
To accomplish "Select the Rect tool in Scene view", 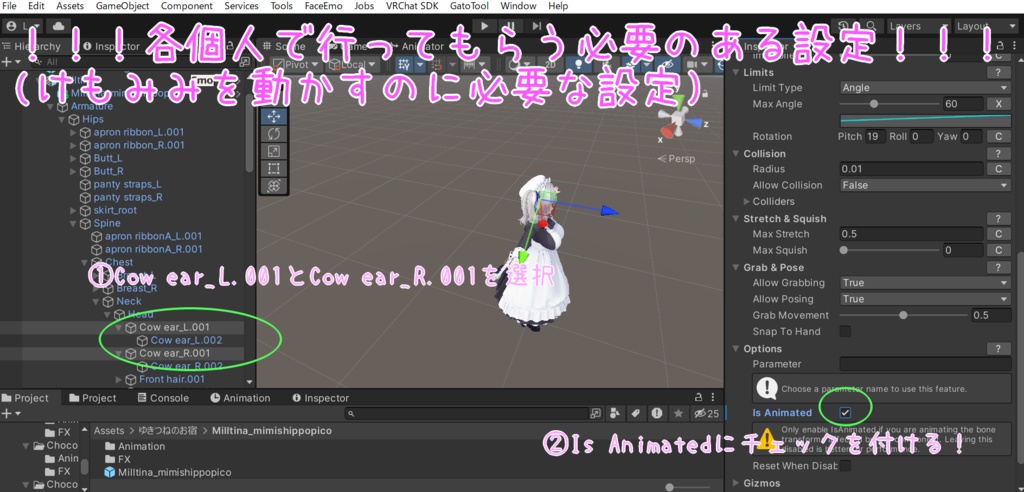I will point(274,169).
